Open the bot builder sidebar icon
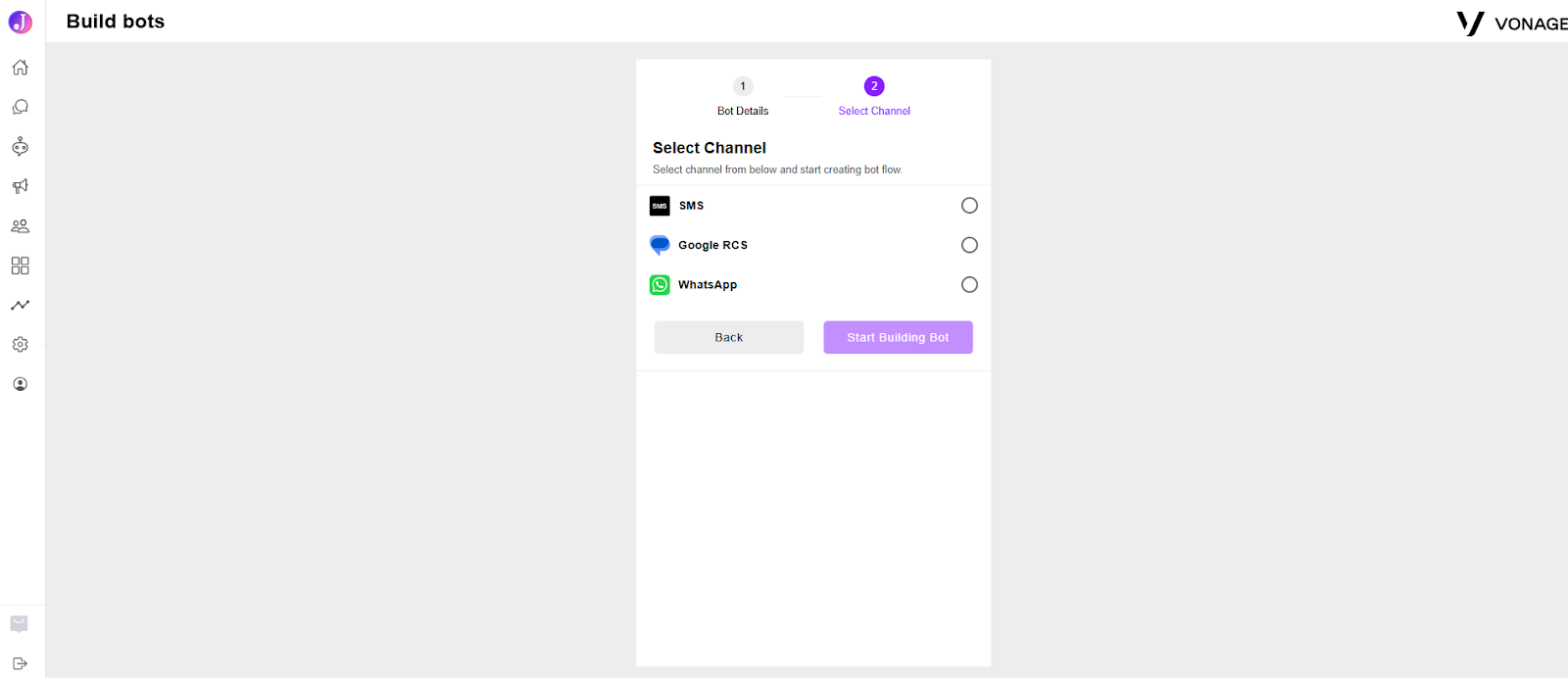The width and height of the screenshot is (1568, 678). coord(20,147)
